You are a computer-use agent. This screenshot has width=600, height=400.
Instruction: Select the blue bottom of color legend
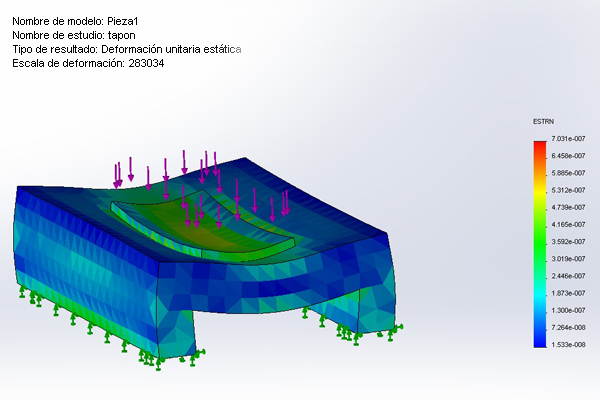541,338
